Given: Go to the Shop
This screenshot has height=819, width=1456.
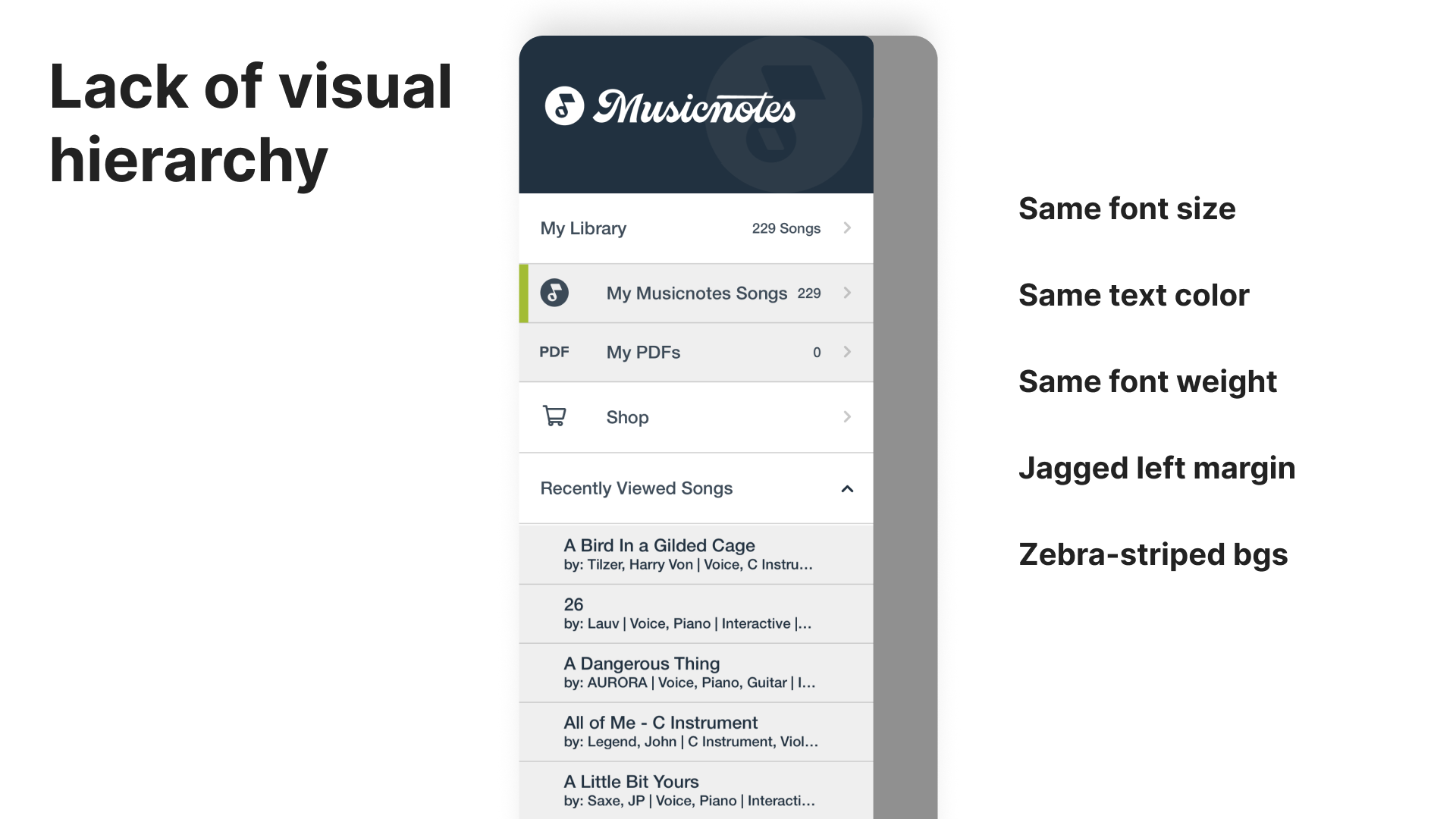Looking at the screenshot, I should coord(627,417).
